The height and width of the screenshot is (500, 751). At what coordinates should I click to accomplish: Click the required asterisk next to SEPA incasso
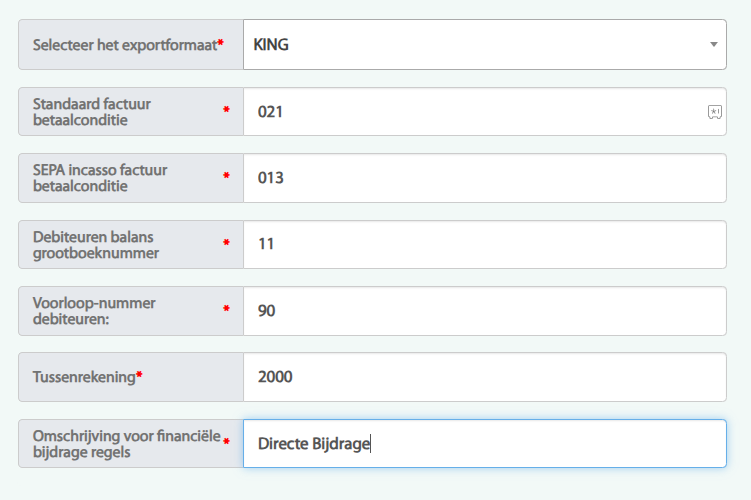click(x=226, y=176)
